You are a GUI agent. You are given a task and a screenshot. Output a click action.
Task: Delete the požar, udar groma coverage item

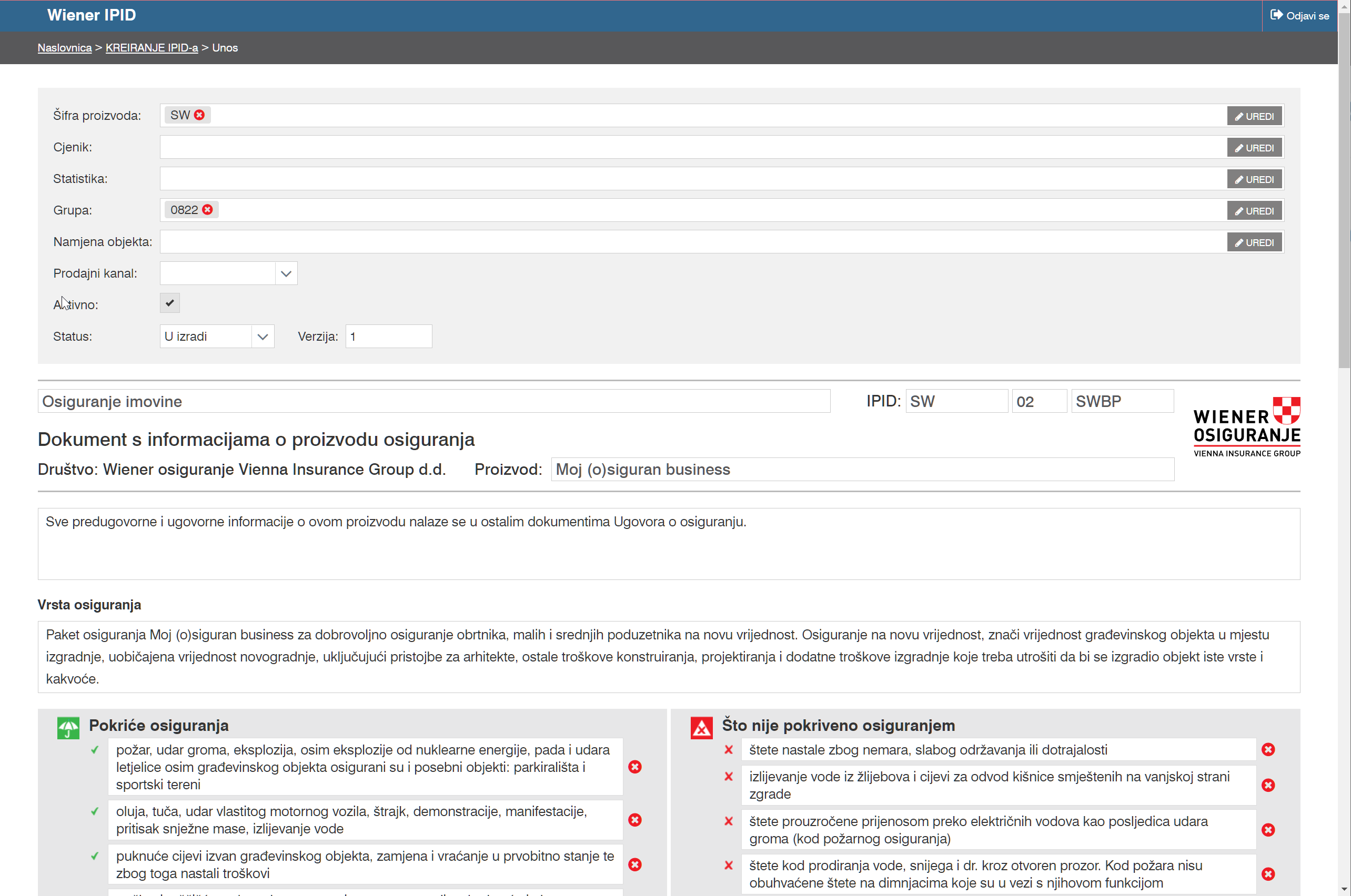pos(634,767)
